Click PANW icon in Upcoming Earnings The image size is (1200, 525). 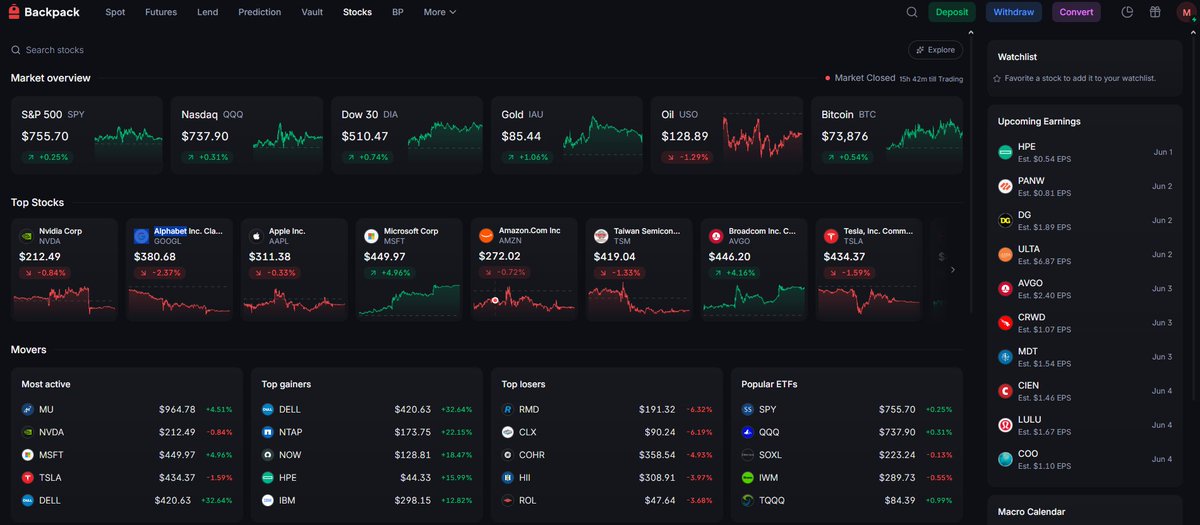pyautogui.click(x=1005, y=186)
